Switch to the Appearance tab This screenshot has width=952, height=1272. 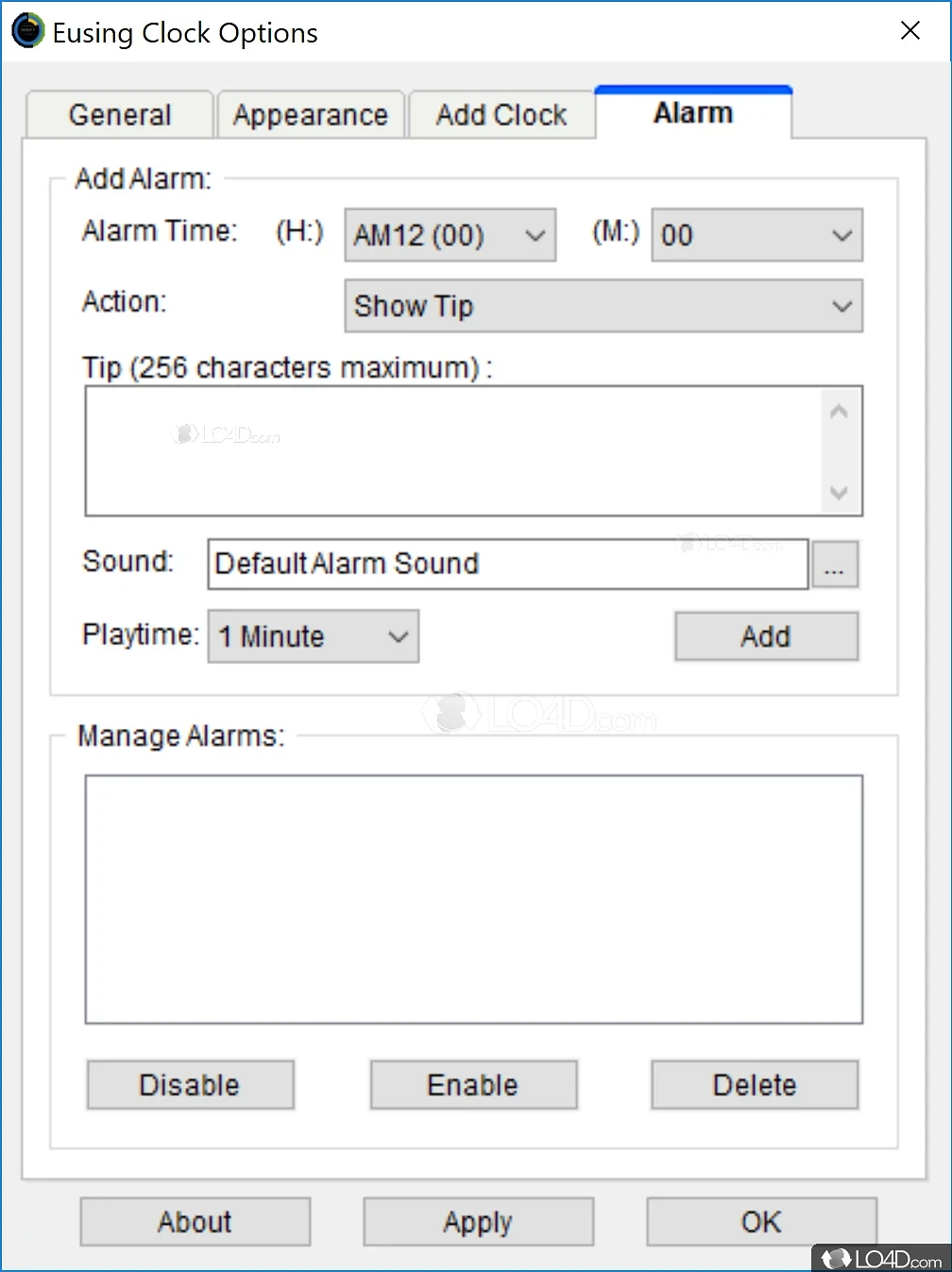click(x=311, y=115)
